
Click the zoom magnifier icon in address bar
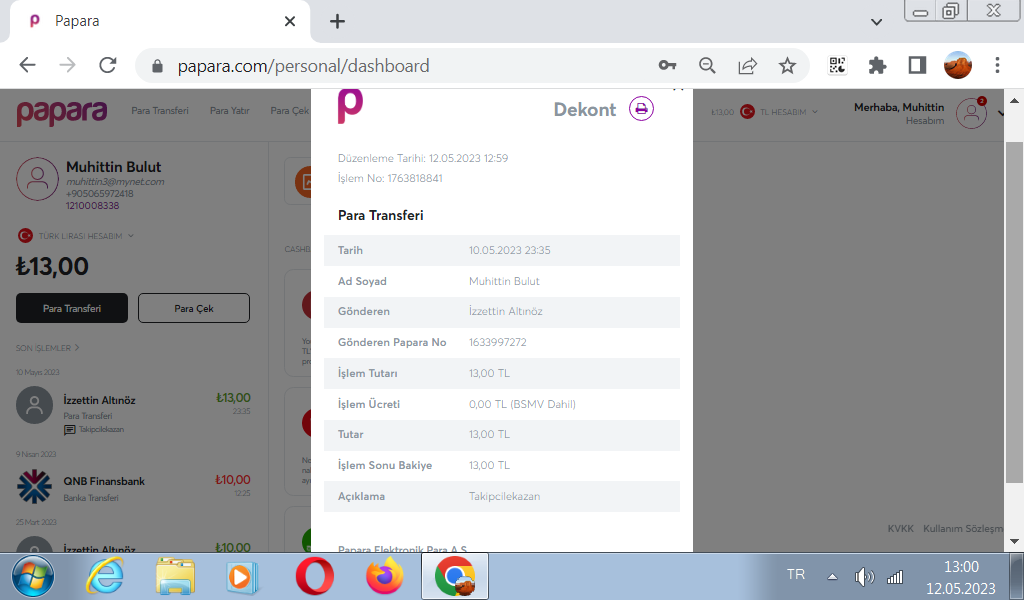(707, 65)
